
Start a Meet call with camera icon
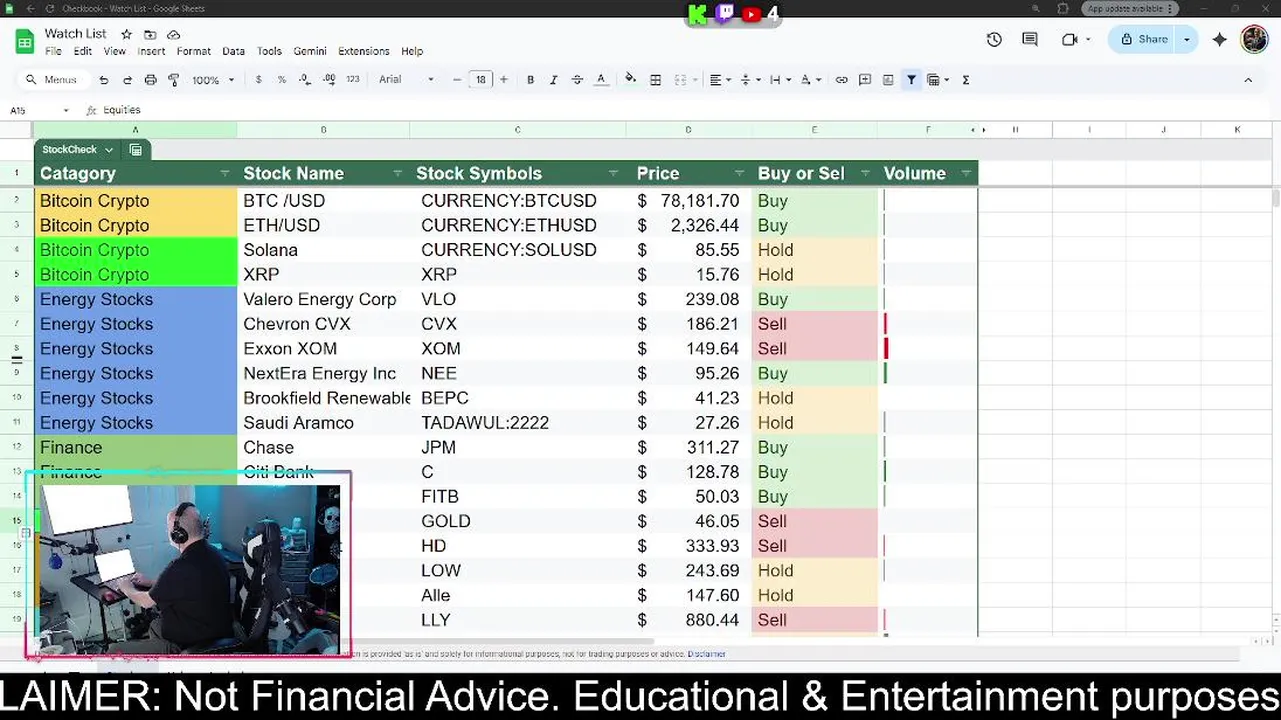tap(1070, 40)
